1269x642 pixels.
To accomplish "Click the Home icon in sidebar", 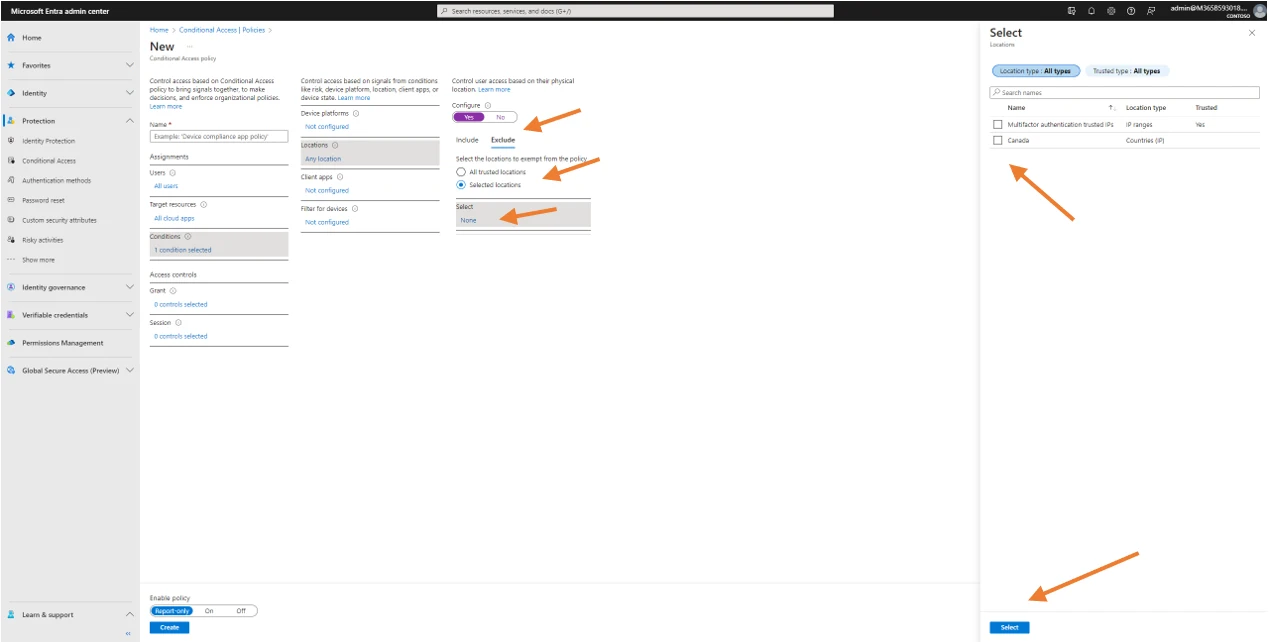I will (11, 38).
